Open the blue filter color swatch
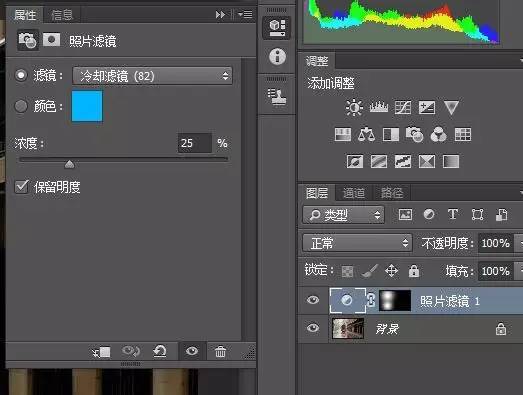This screenshot has width=523, height=395. pos(87,106)
